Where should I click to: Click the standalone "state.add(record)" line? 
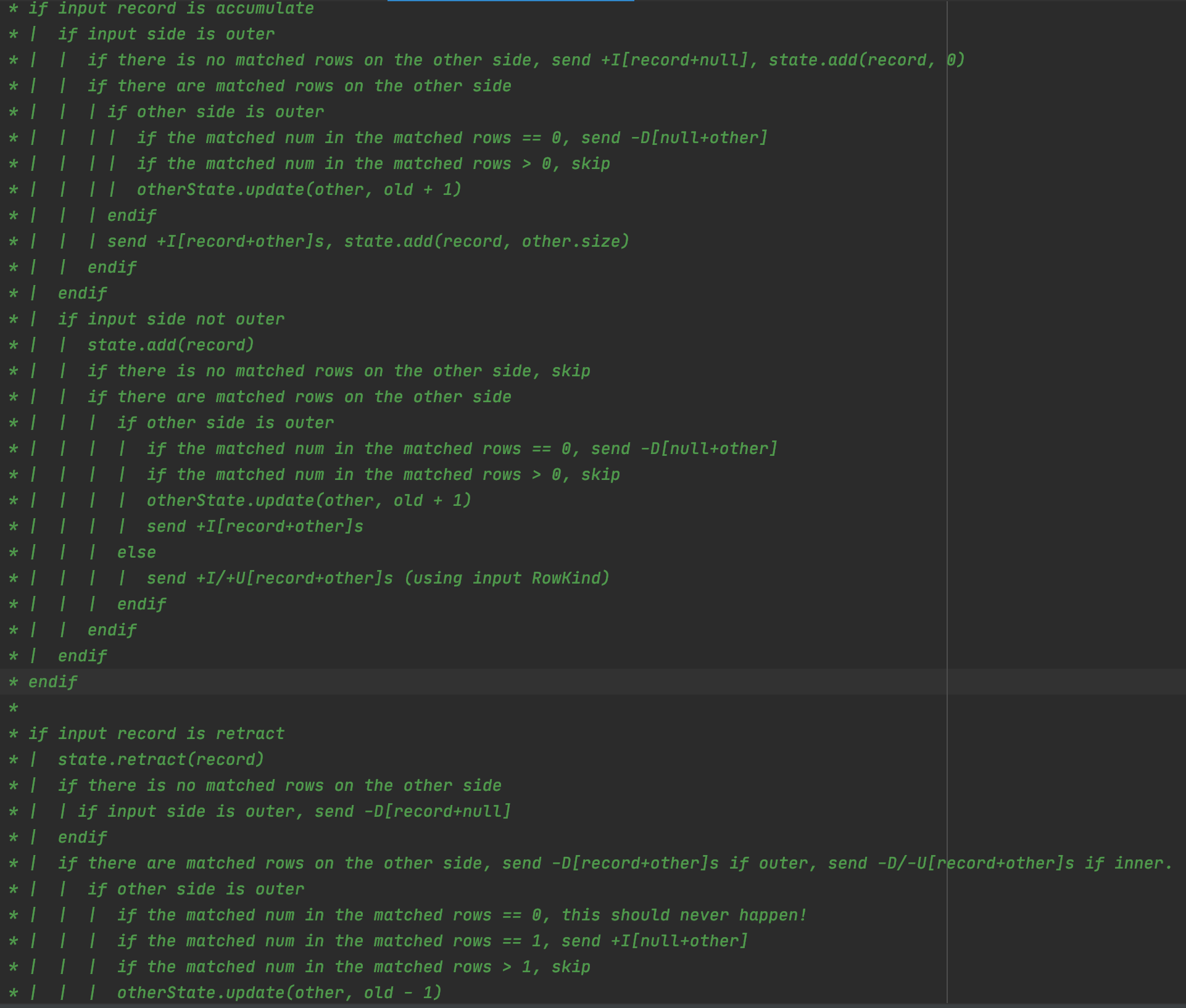[x=171, y=345]
